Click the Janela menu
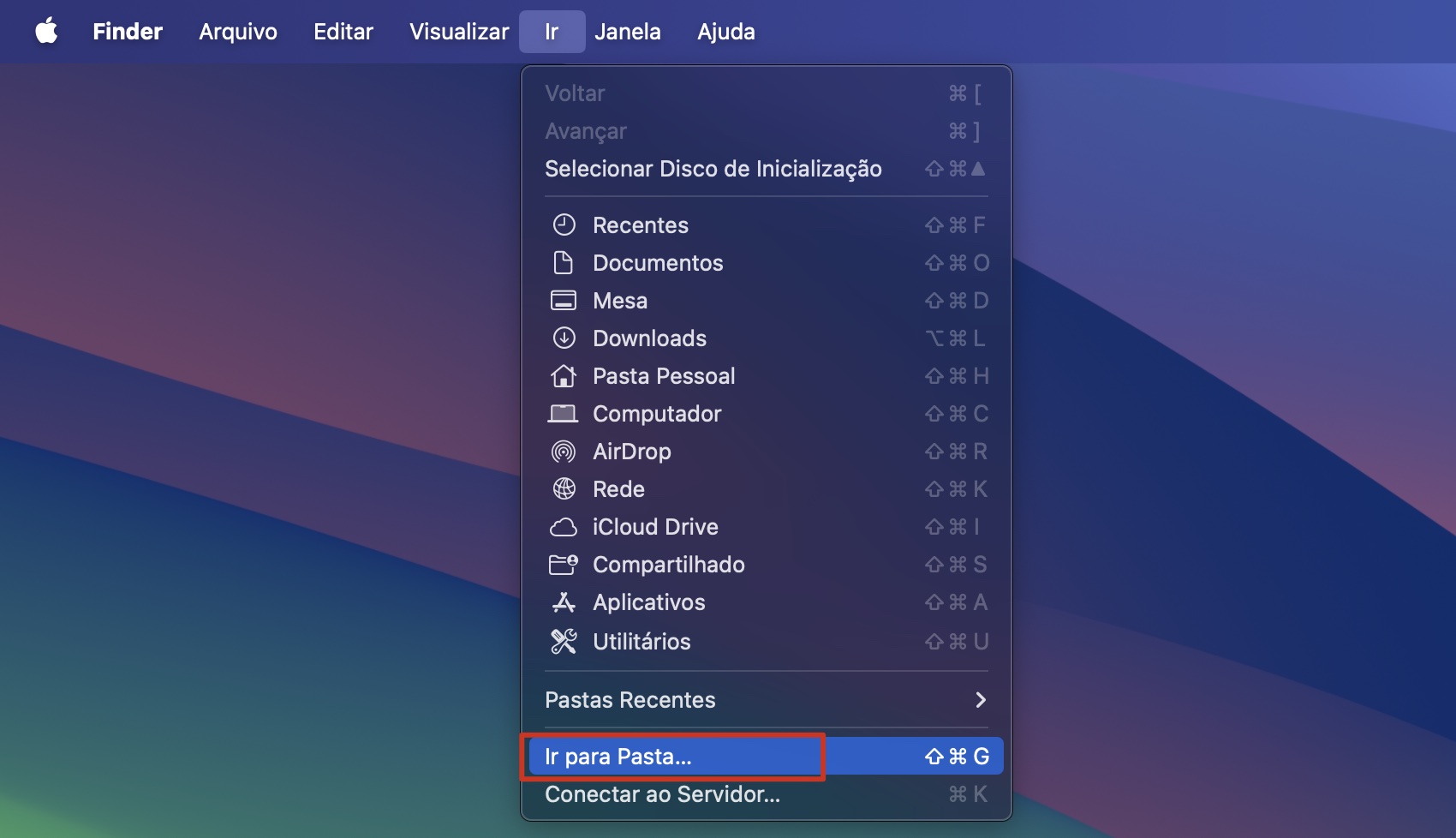Image resolution: width=1456 pixels, height=838 pixels. tap(628, 31)
